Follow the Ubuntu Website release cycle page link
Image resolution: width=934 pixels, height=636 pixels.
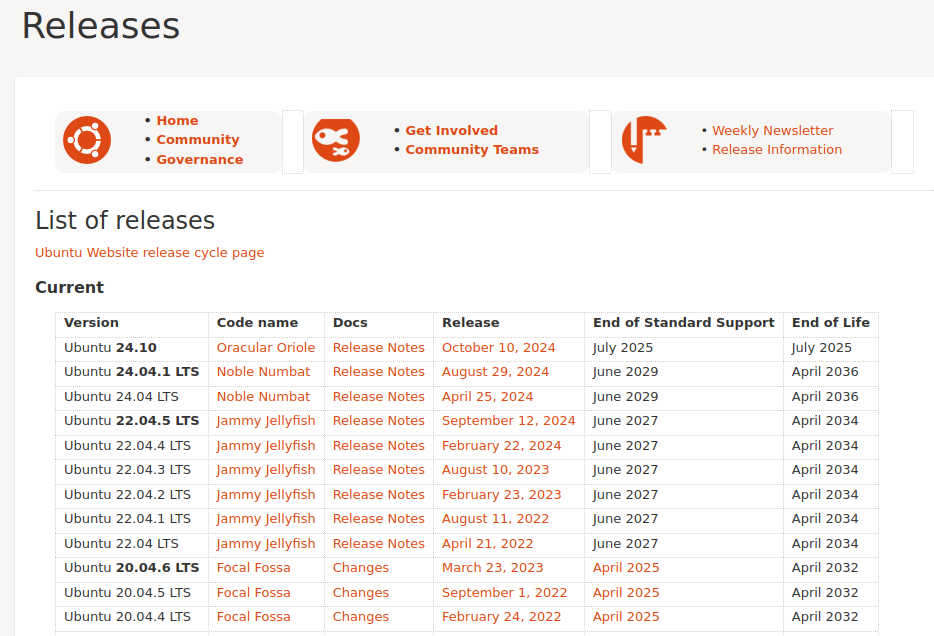coord(150,252)
